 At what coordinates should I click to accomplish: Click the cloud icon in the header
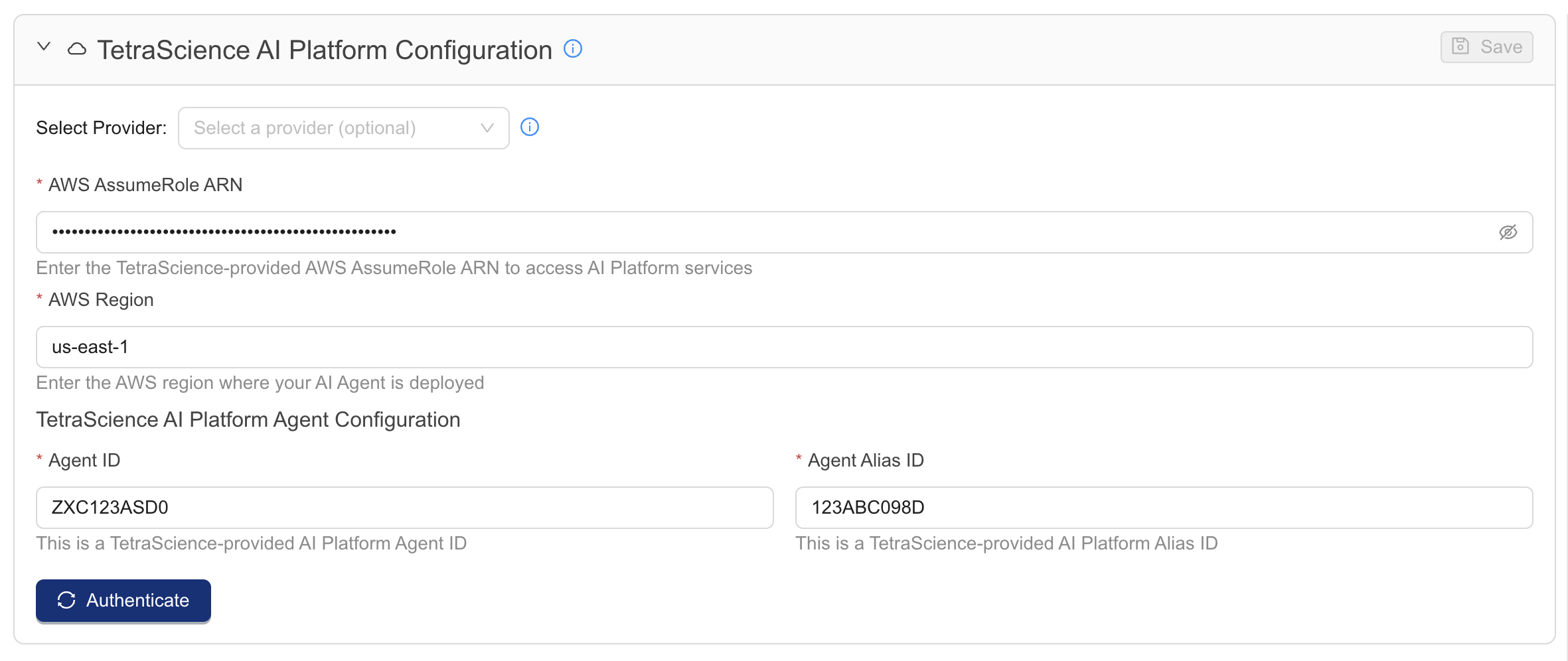click(x=77, y=49)
